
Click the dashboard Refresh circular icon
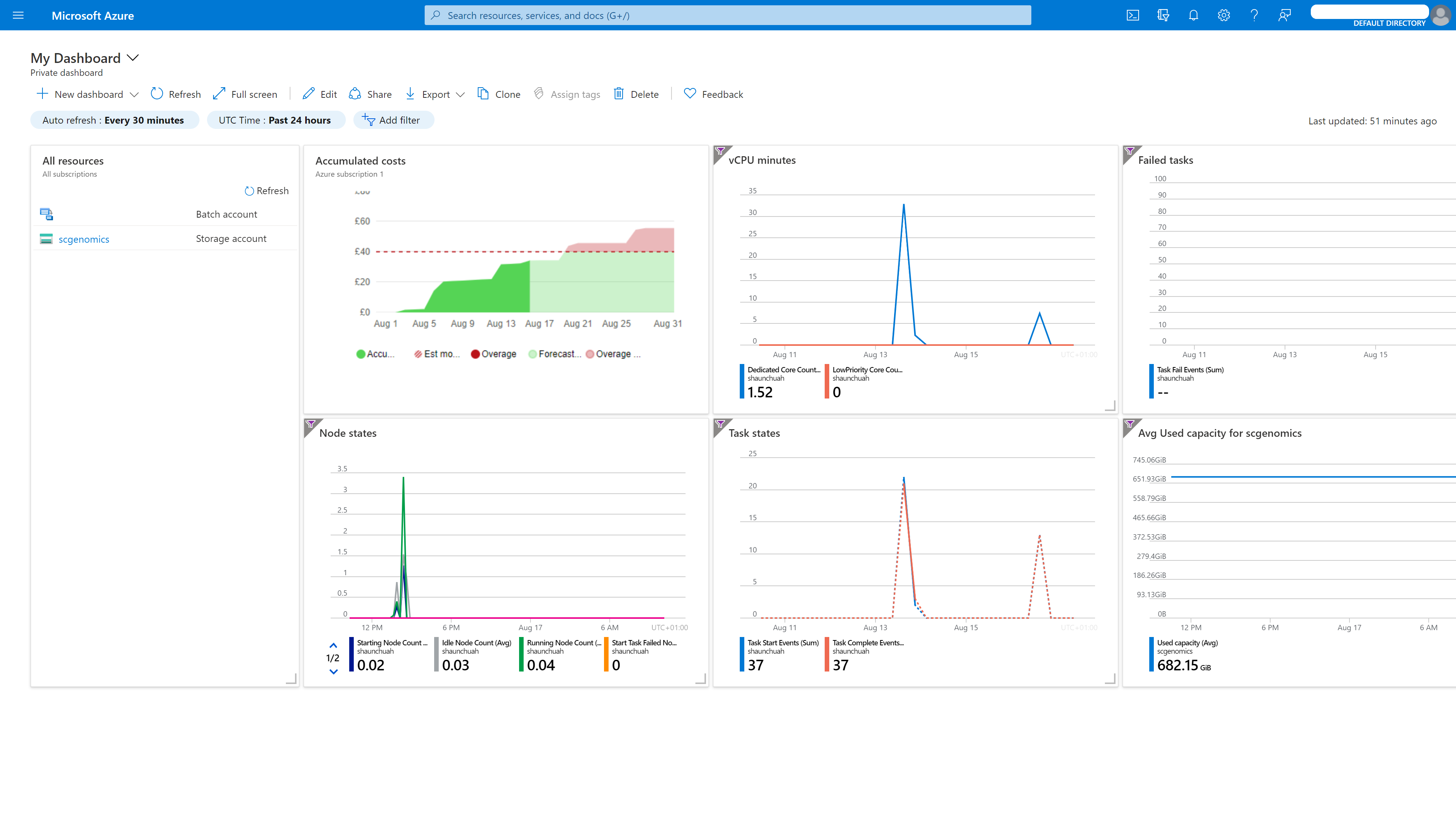[157, 94]
